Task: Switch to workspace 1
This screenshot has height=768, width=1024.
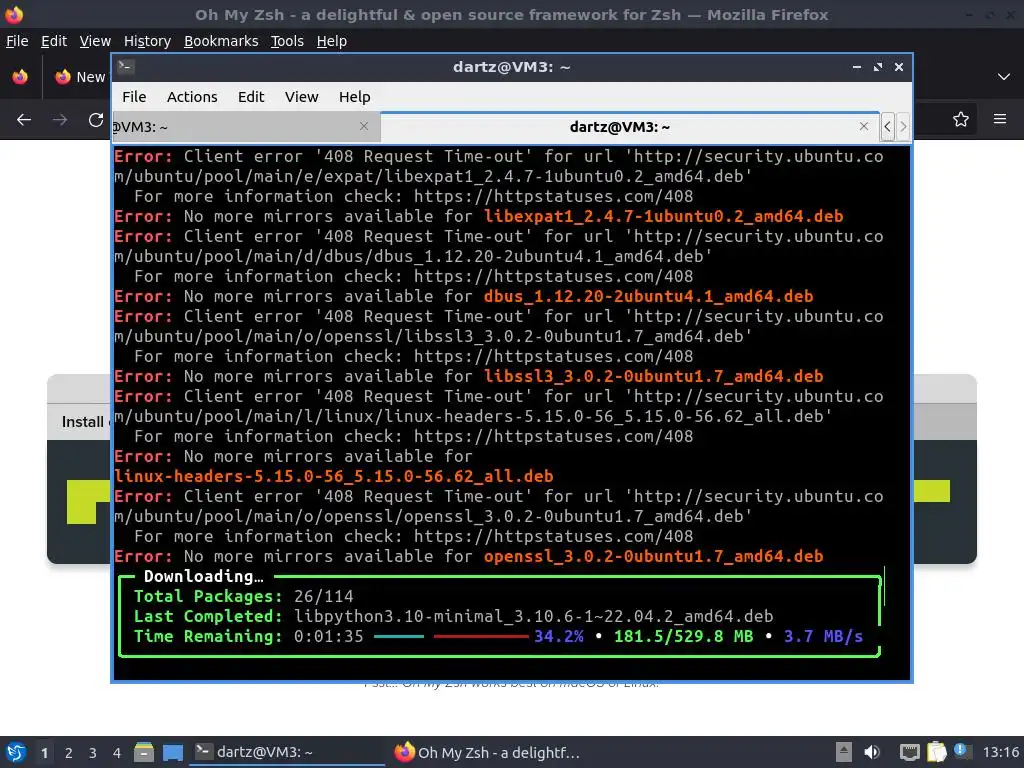Action: click(x=44, y=752)
